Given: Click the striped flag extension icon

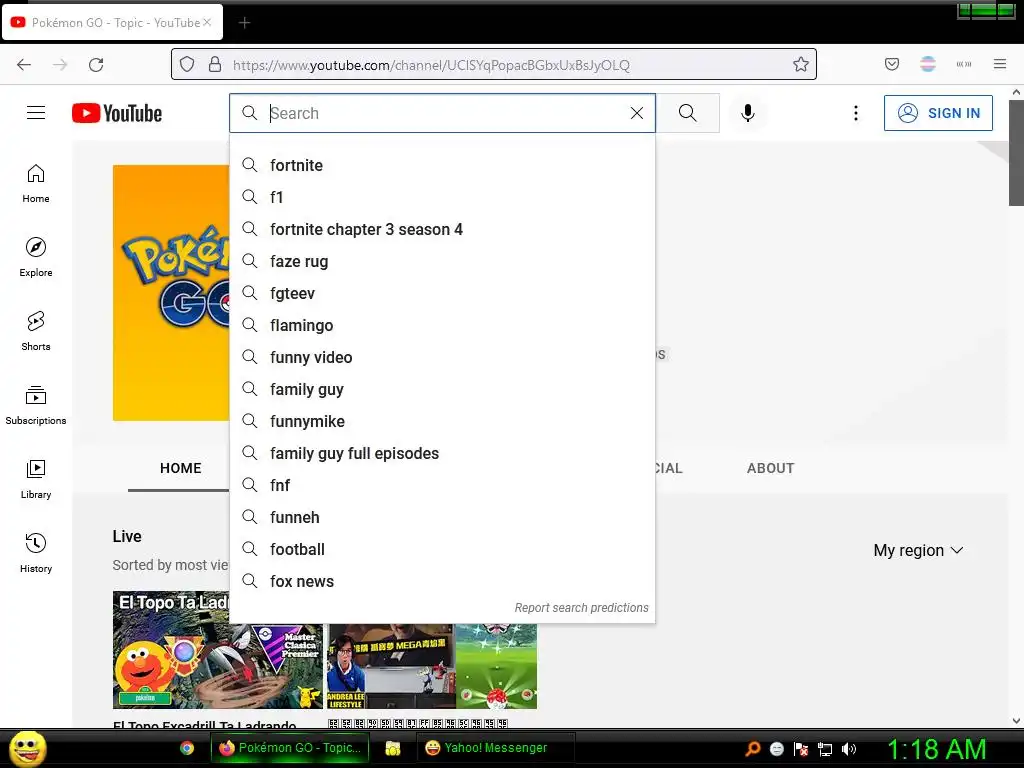Looking at the screenshot, I should [928, 64].
